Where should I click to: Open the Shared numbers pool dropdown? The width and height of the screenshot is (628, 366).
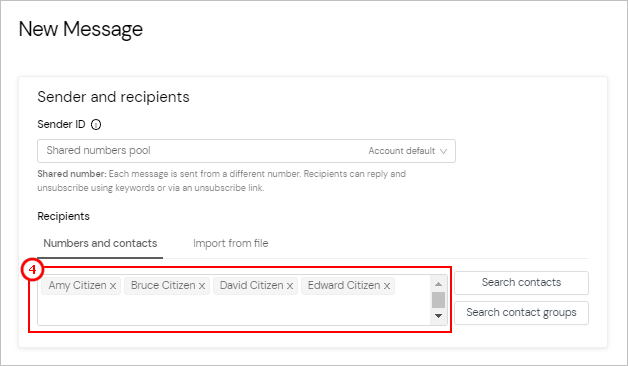coord(246,151)
